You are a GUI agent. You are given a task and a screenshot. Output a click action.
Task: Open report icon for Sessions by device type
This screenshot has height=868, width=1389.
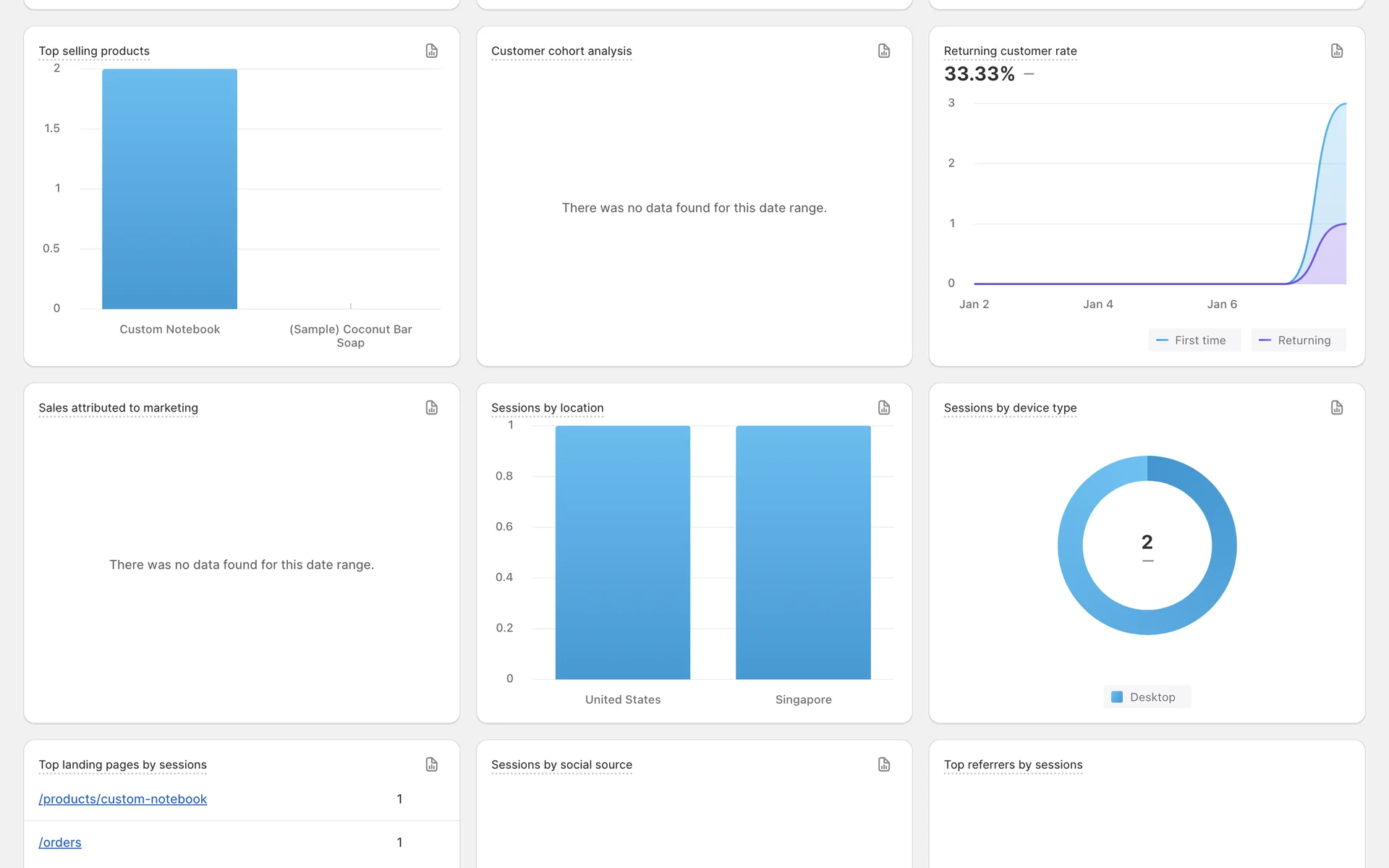pyautogui.click(x=1336, y=408)
